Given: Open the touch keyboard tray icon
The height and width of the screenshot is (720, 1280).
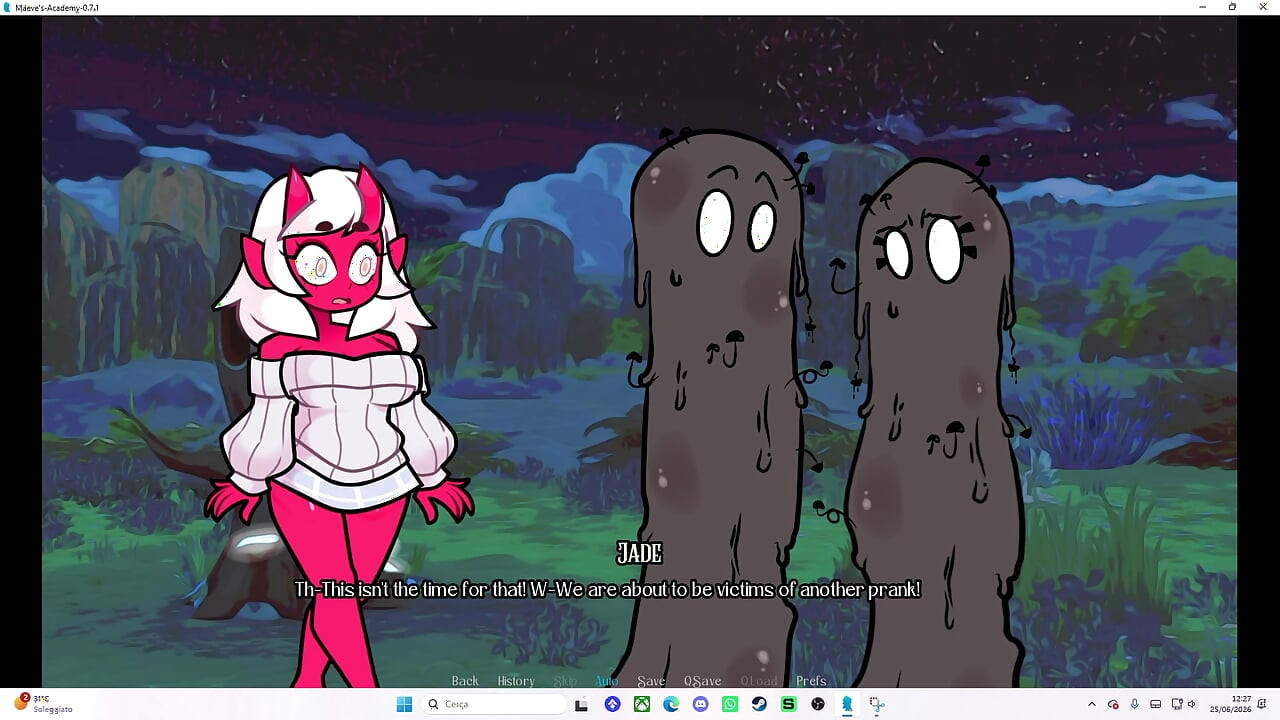Looking at the screenshot, I should pyautogui.click(x=1155, y=704).
